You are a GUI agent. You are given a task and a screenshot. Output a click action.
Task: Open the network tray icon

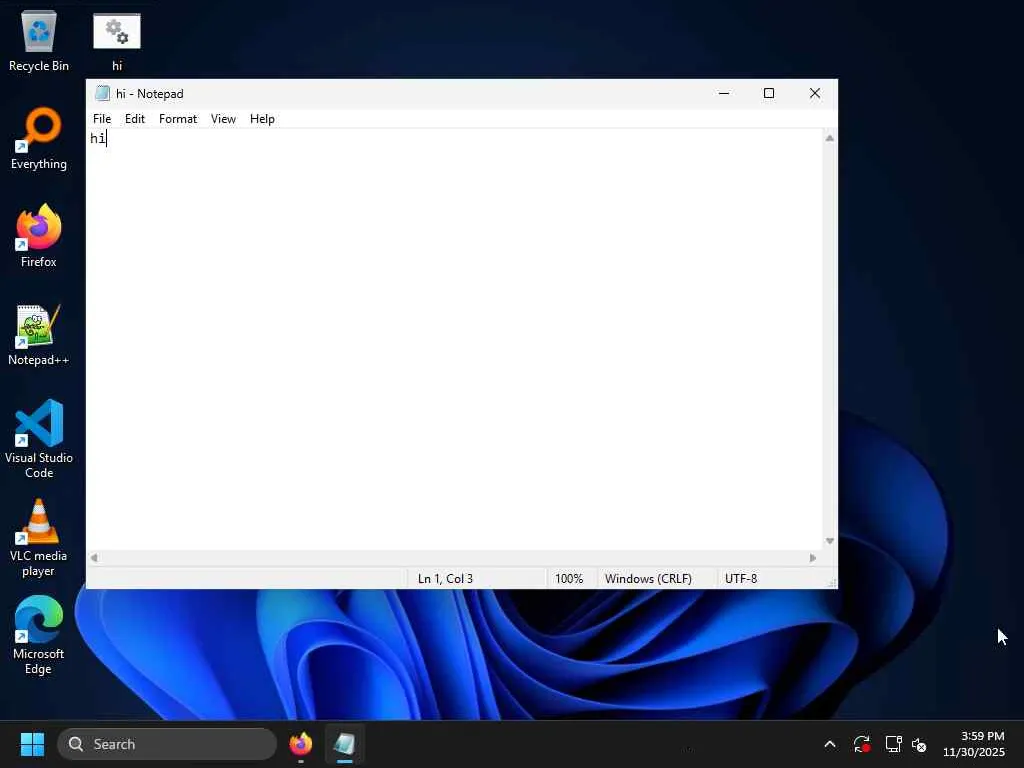click(893, 744)
